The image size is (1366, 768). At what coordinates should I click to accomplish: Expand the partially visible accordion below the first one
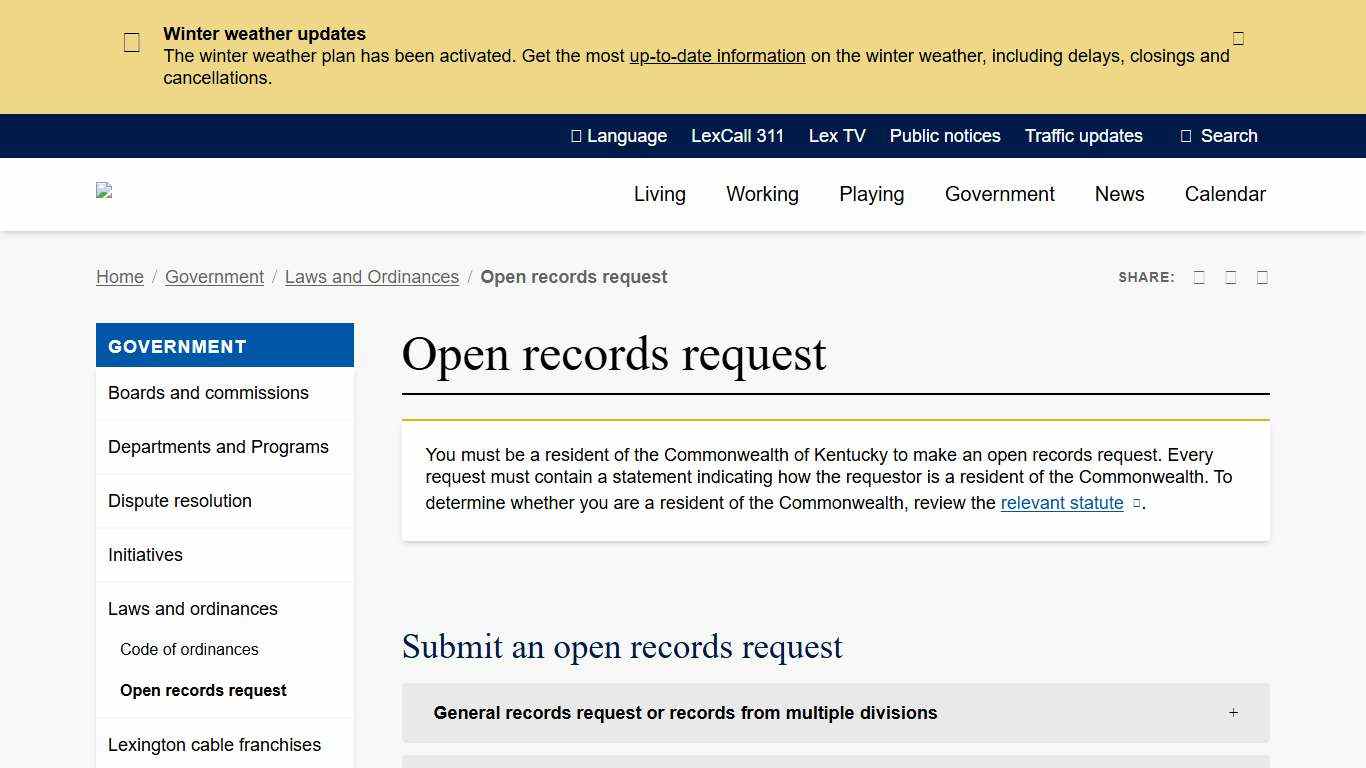[x=835, y=762]
